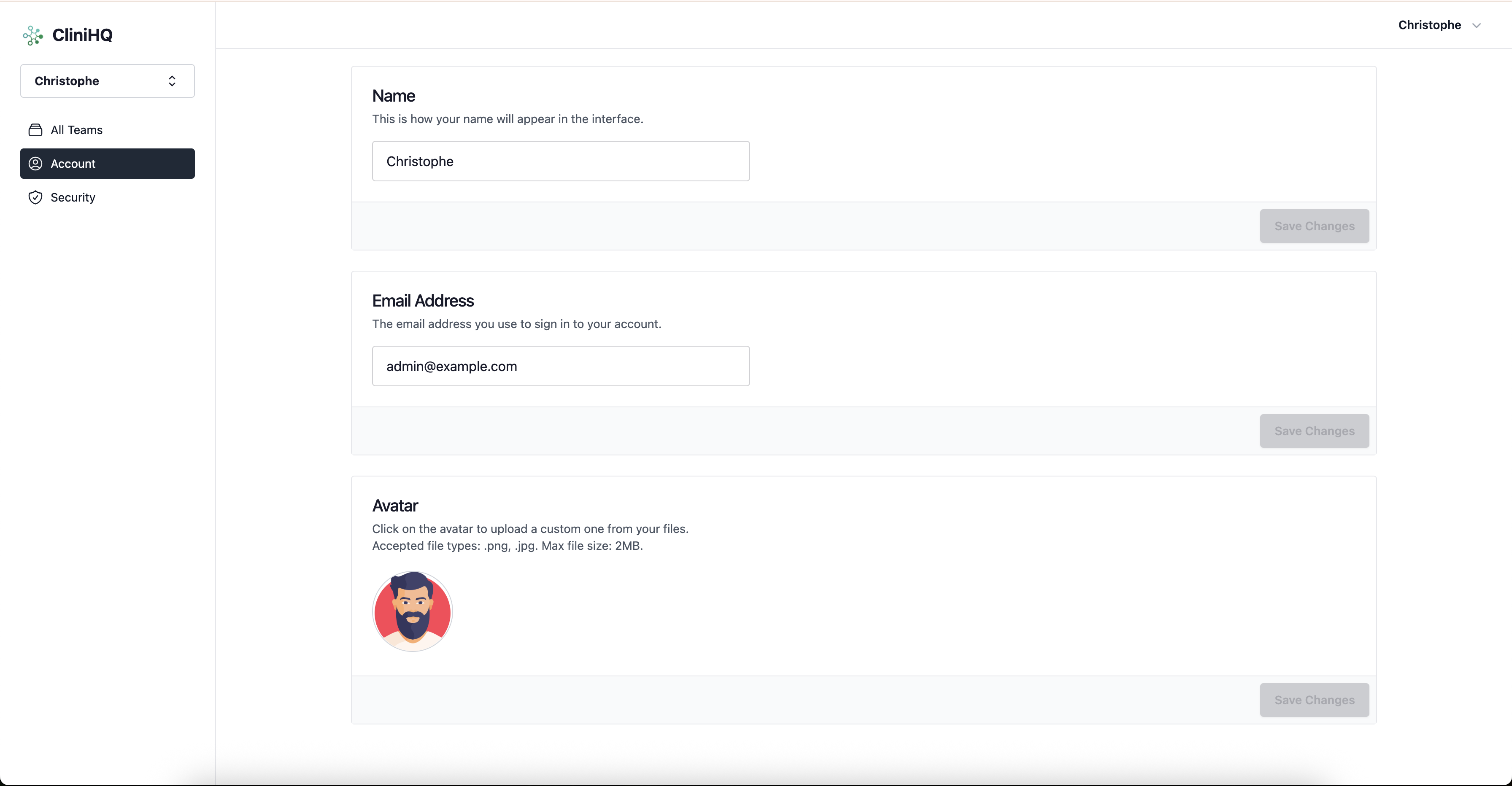Viewport: 1512px width, 786px height.
Task: Click the Account person icon
Action: (x=35, y=164)
